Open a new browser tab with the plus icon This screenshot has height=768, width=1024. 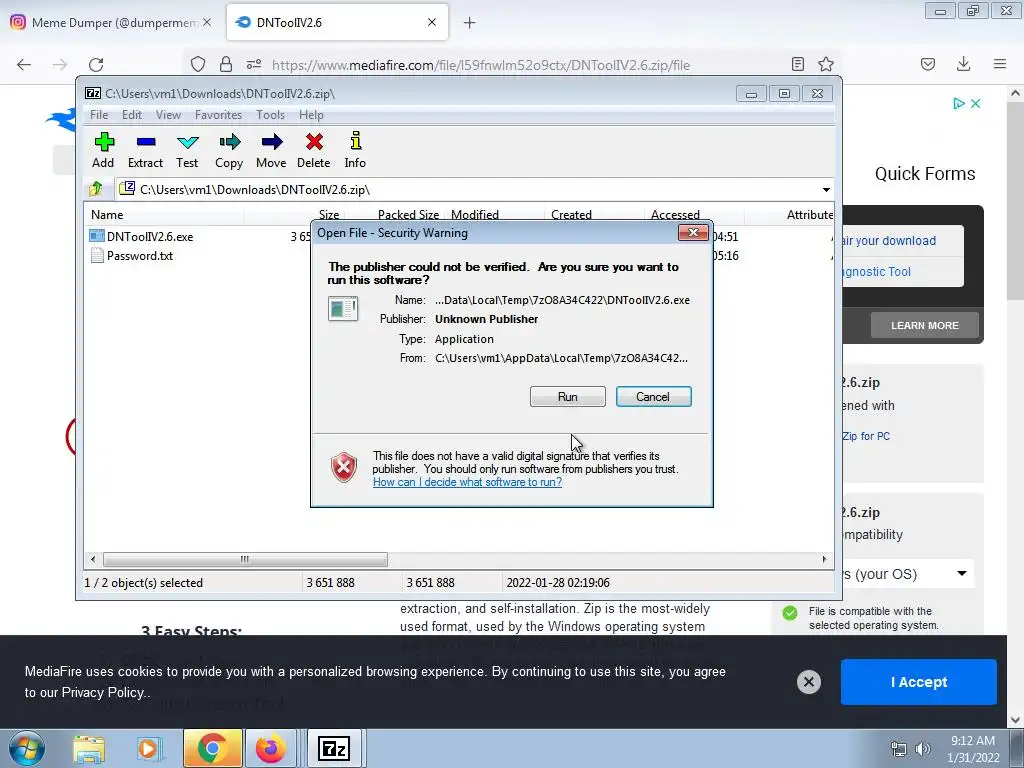click(469, 23)
